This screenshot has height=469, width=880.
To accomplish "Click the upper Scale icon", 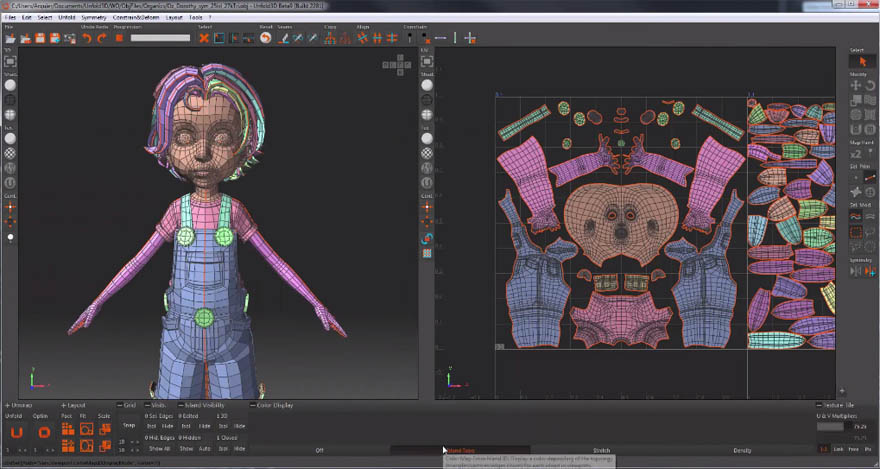I will pos(105,429).
